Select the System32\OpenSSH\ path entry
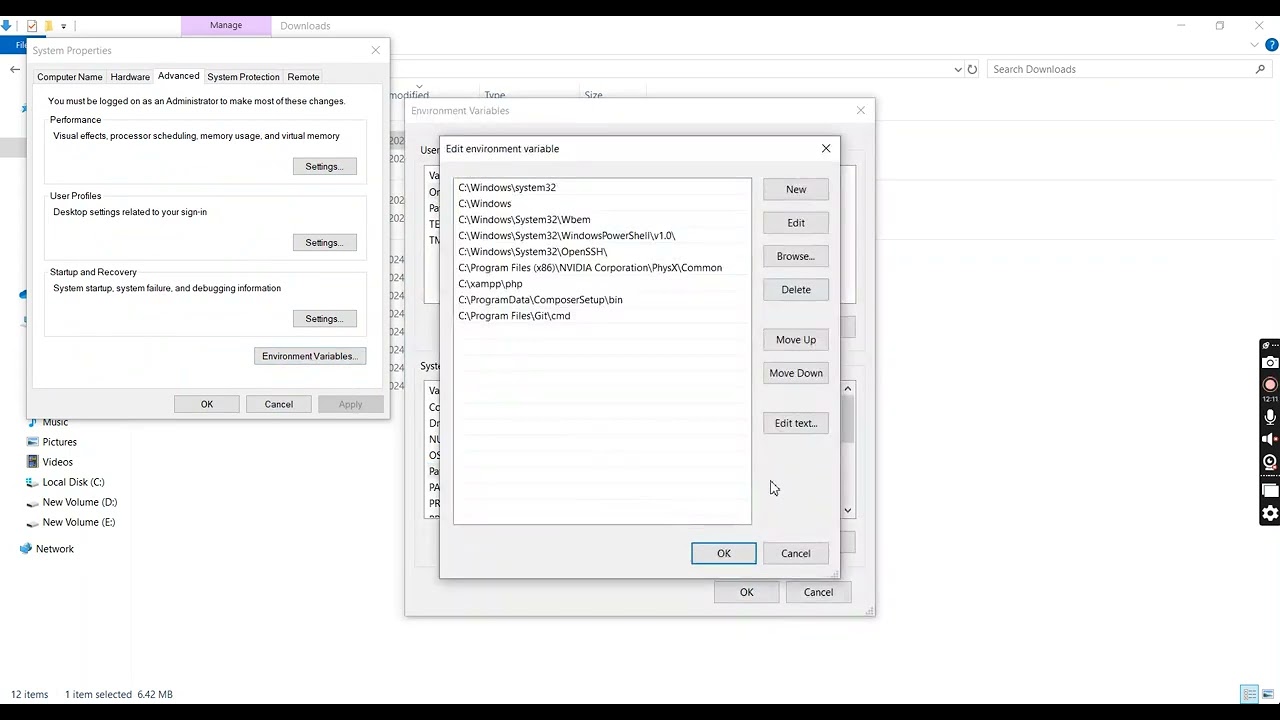Screen dimensions: 1280x720 point(602,252)
